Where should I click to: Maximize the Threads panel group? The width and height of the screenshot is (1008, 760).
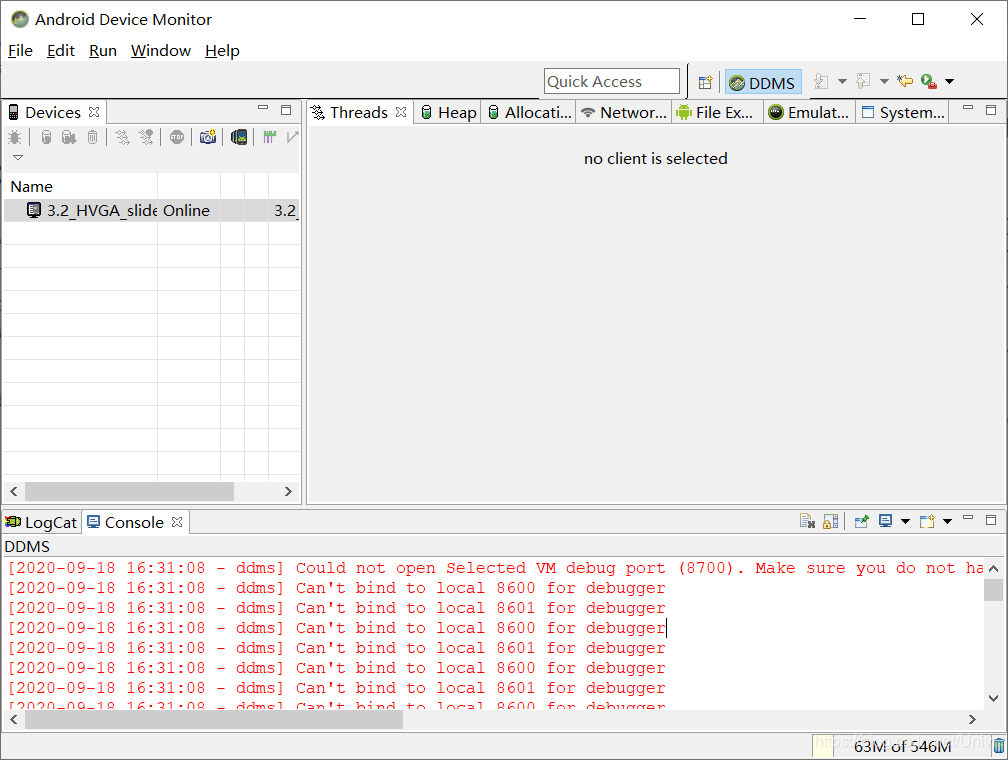[x=991, y=110]
